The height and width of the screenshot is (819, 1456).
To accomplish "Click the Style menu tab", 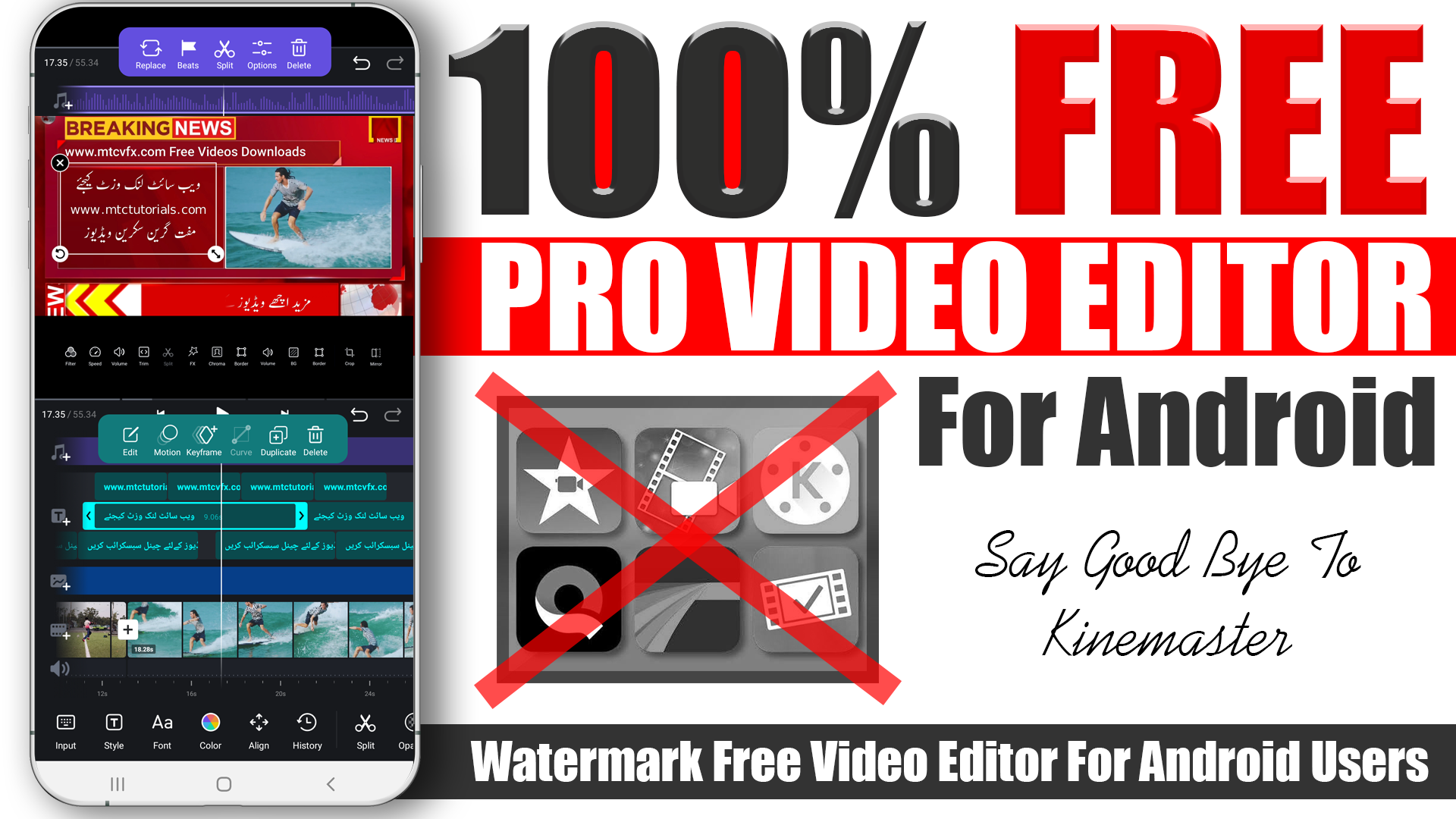I will [x=113, y=732].
